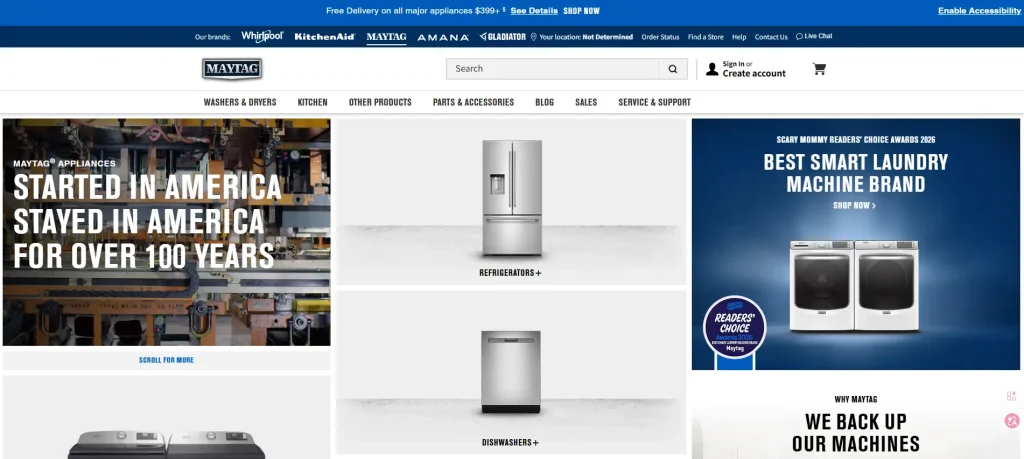Viewport: 1024px width, 459px height.
Task: Click the Maytag logo in header
Action: (x=232, y=69)
